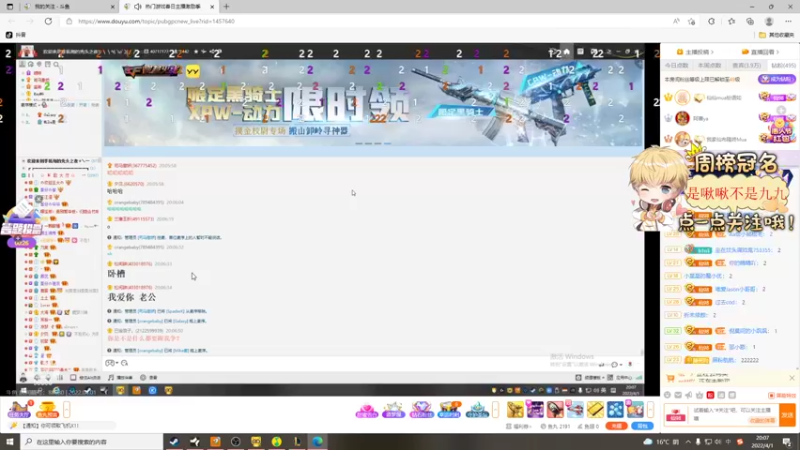Image resolution: width=800 pixels, height=450 pixels.
Task: Open the Edge settings ellipsis menu
Action: 788,21
